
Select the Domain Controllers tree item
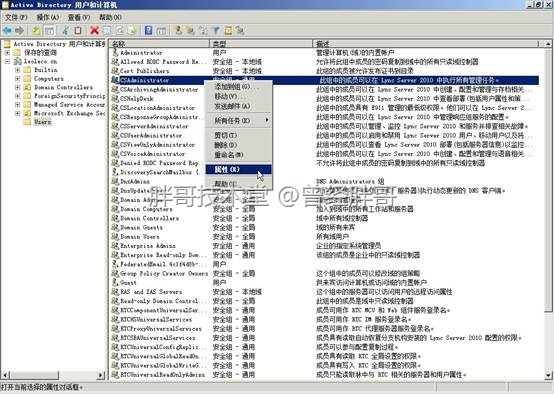pyautogui.click(x=64, y=87)
